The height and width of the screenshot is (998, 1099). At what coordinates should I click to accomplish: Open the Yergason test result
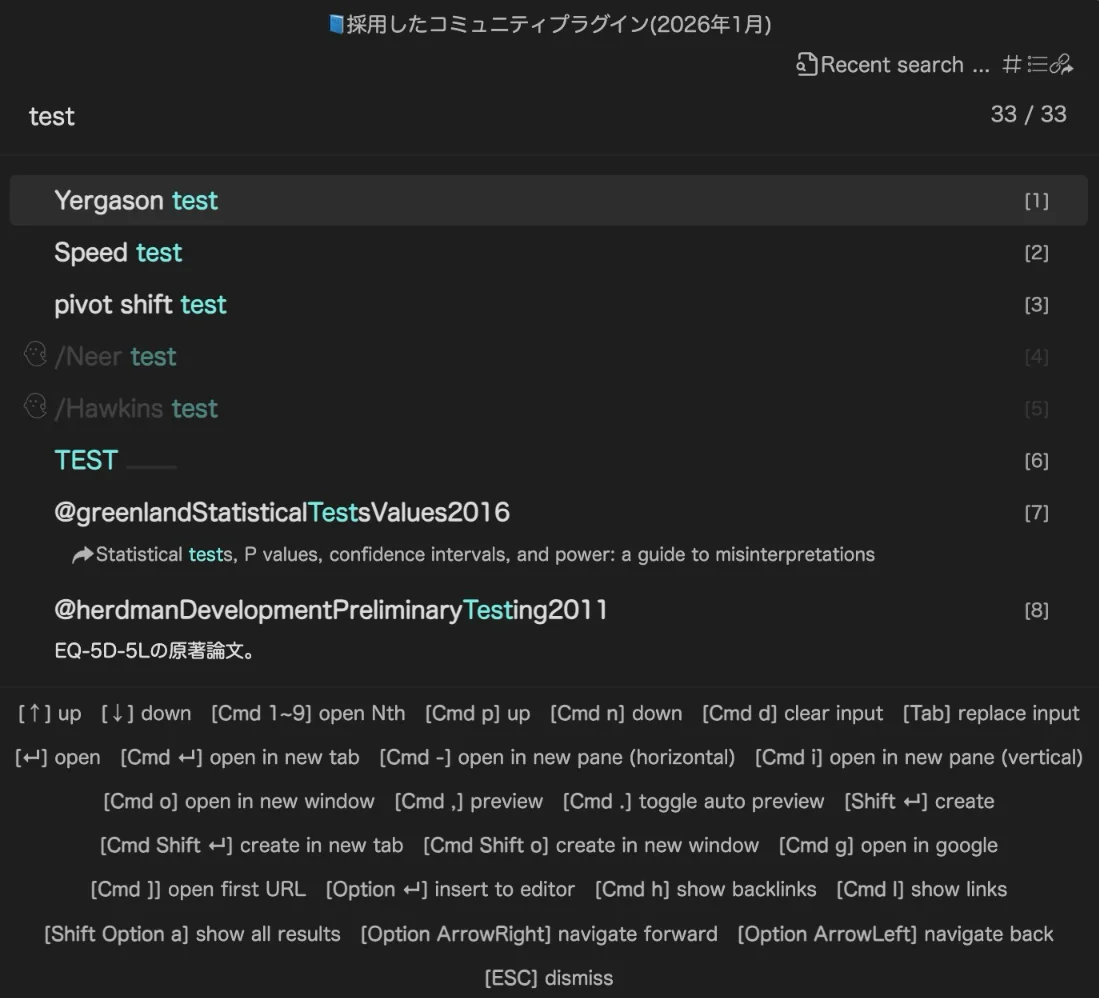(x=136, y=201)
